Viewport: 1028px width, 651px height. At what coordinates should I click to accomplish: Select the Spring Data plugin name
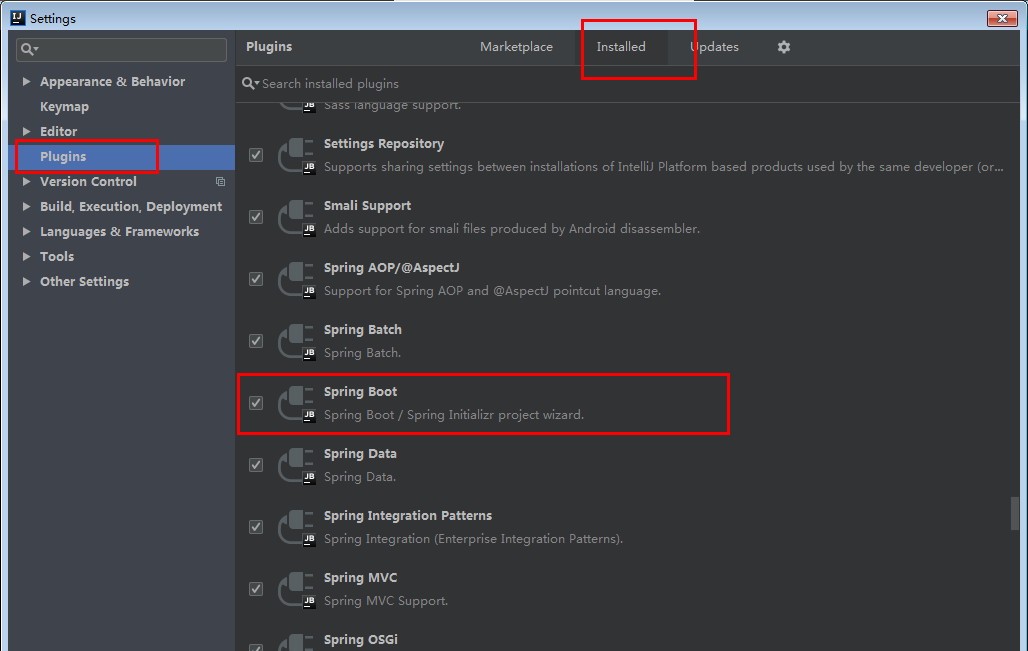360,454
